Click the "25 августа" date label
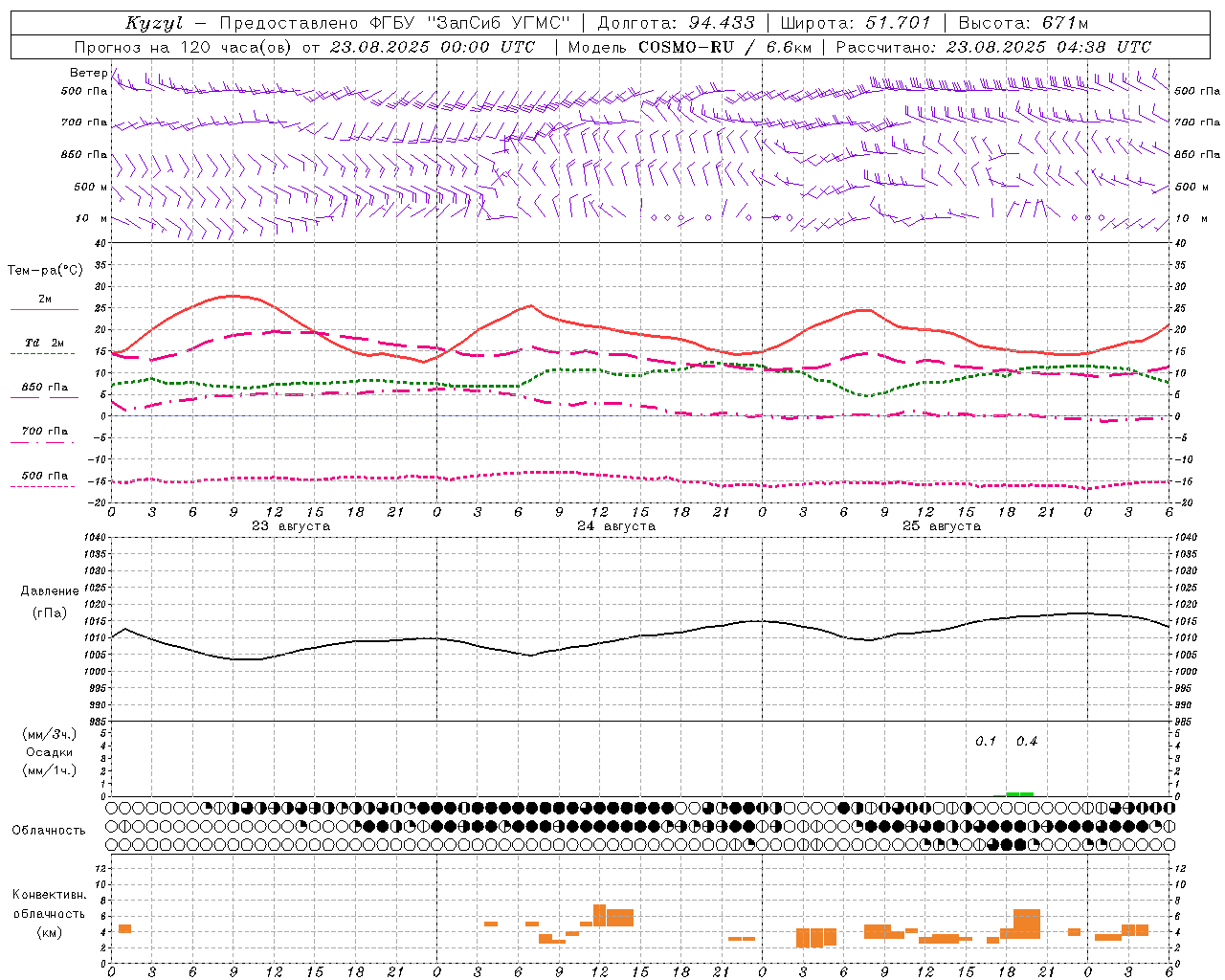1225x980 pixels. point(942,526)
